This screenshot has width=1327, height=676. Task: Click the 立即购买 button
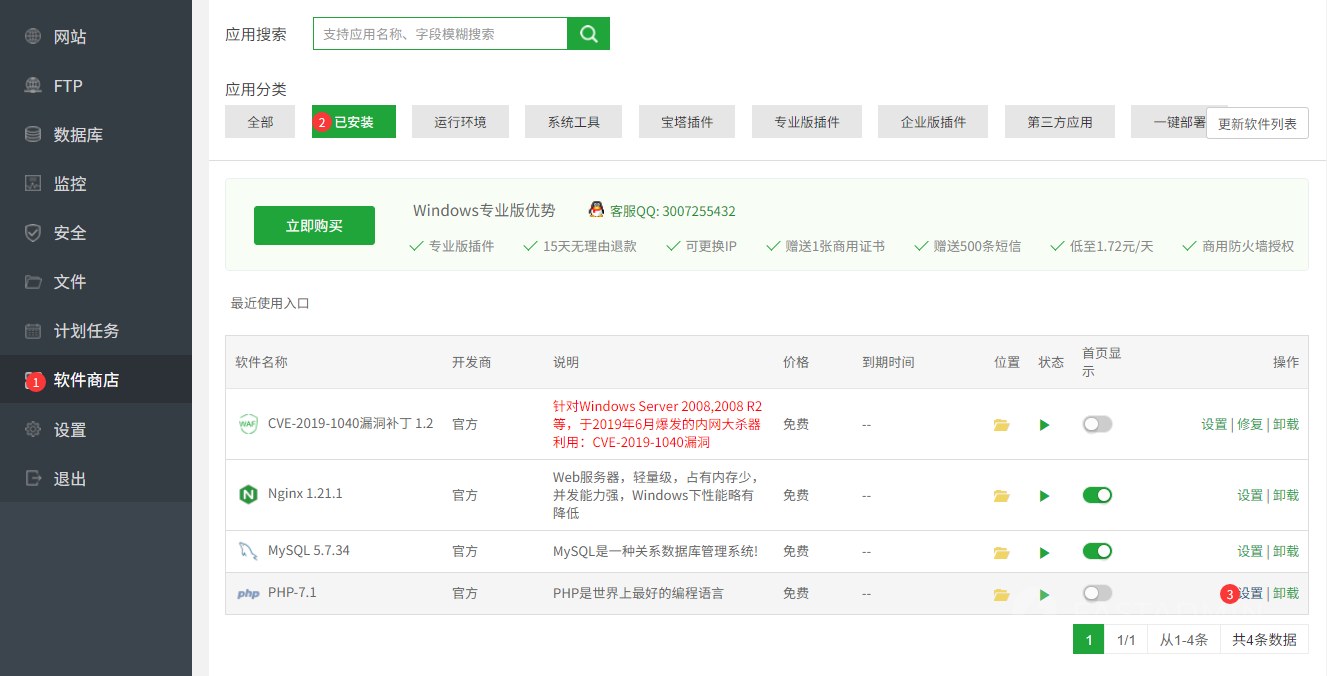click(314, 226)
